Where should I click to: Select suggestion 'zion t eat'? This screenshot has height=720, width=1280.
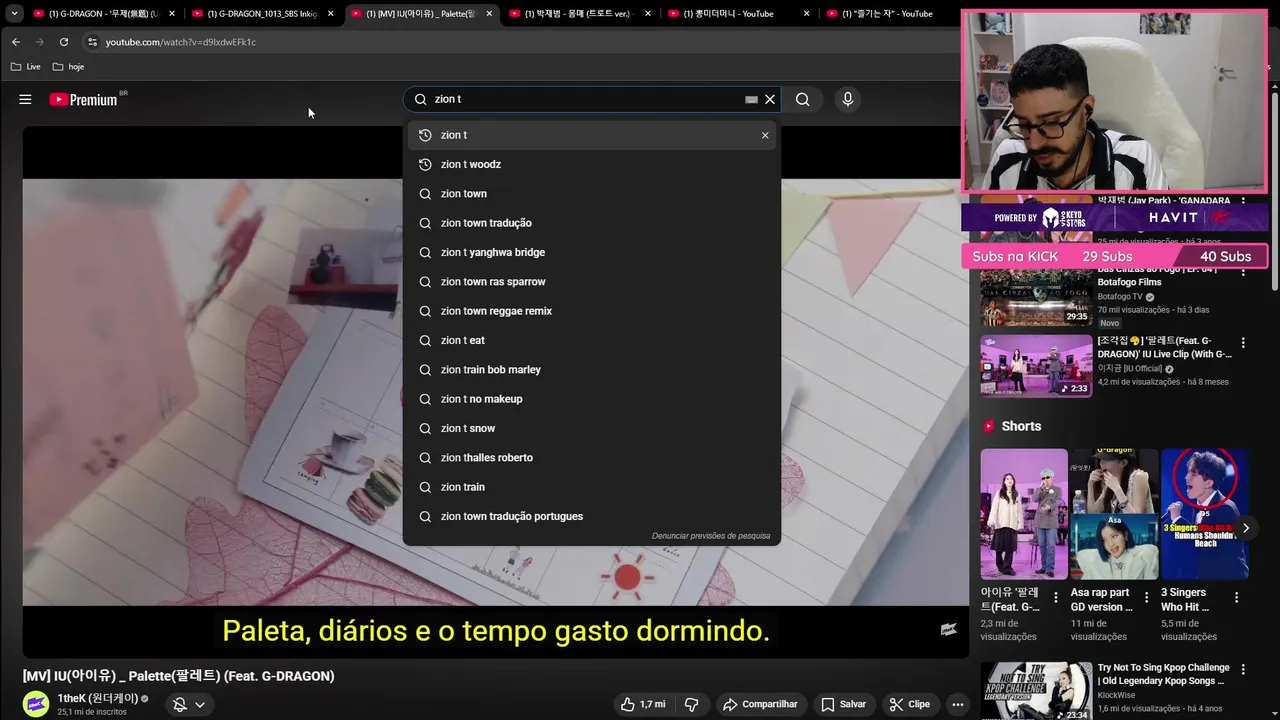592,340
